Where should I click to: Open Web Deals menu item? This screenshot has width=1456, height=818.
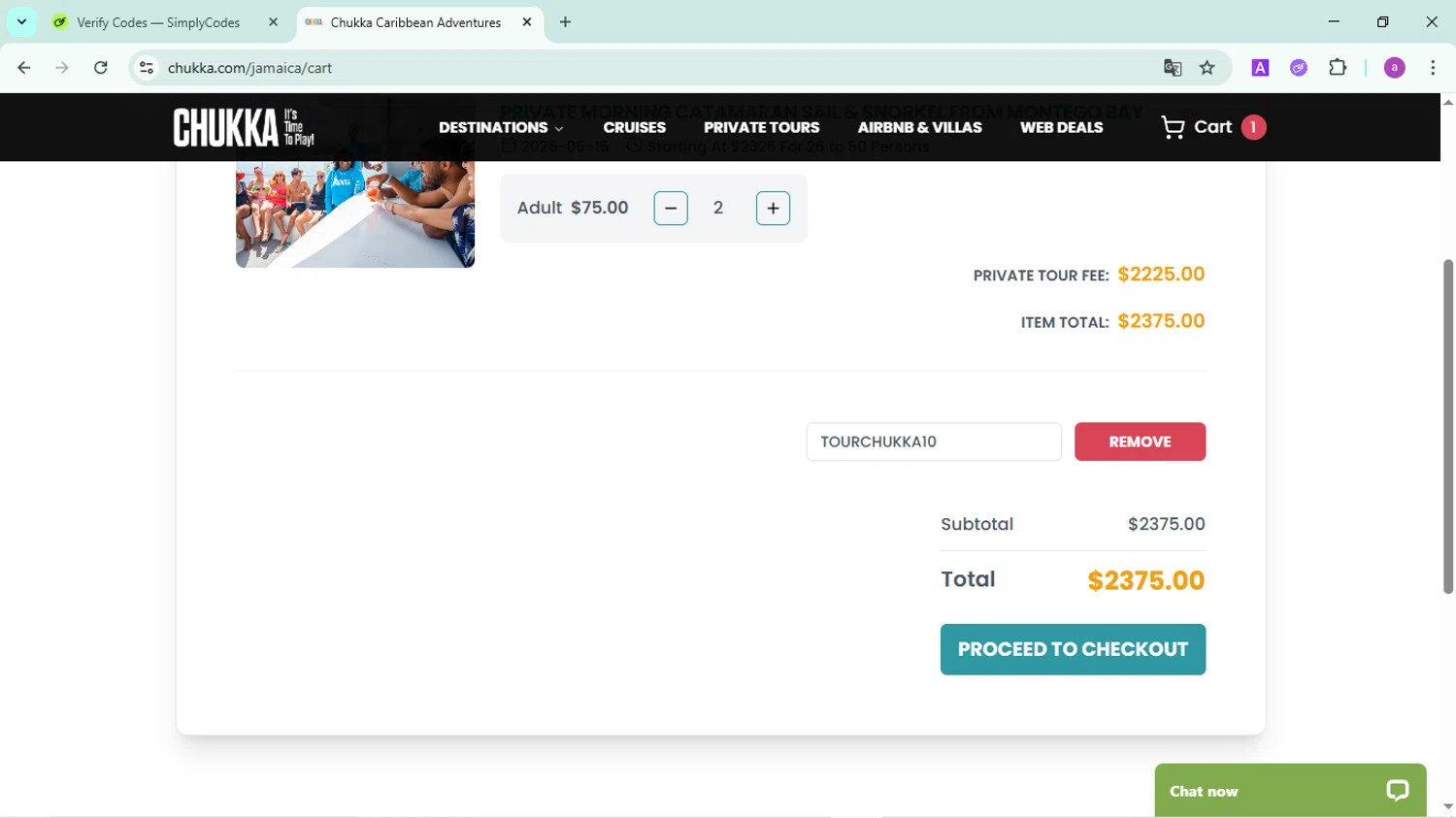tap(1061, 127)
